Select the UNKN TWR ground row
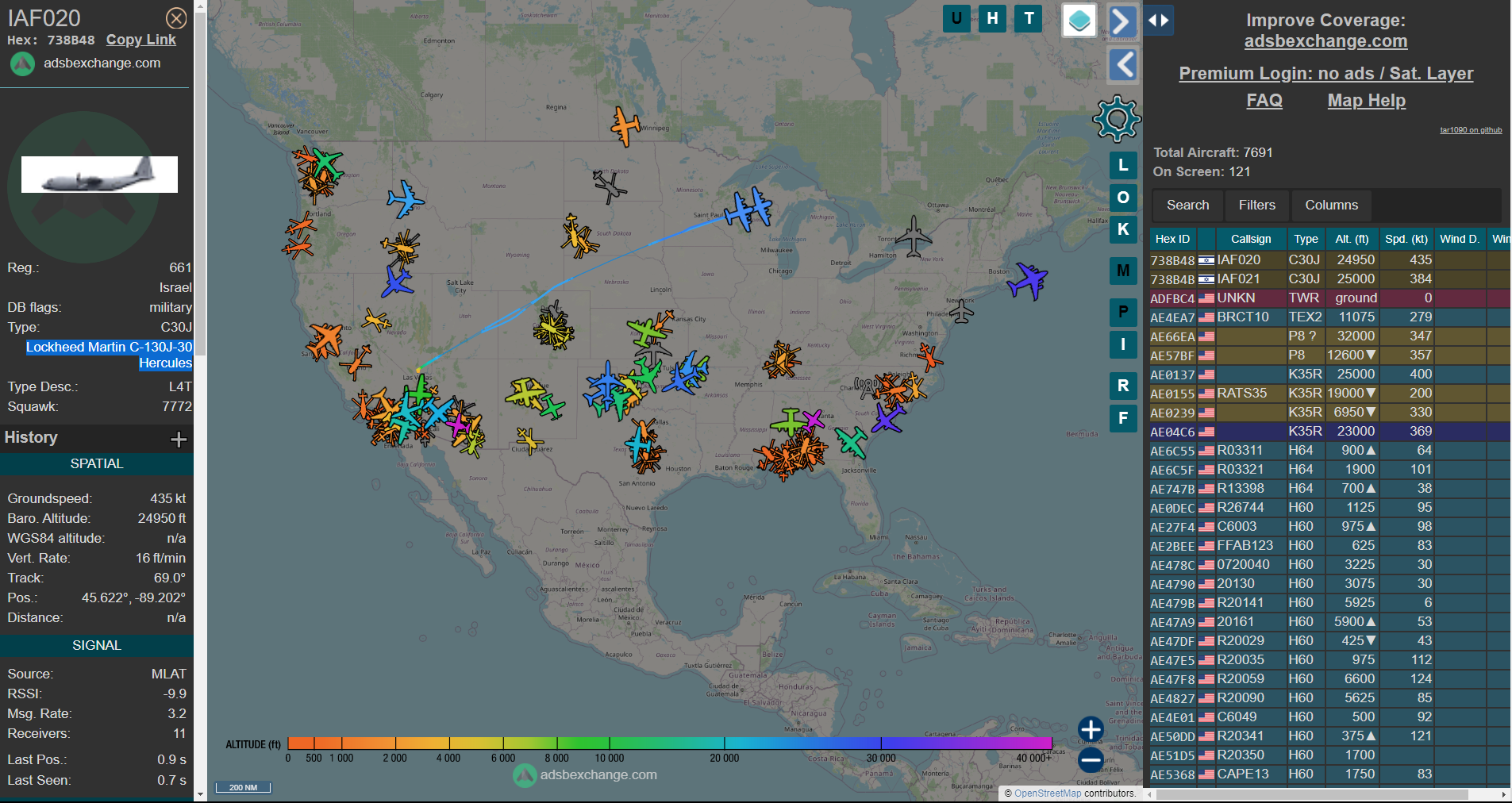Screen dimensions: 1512x803 pos(1330,298)
